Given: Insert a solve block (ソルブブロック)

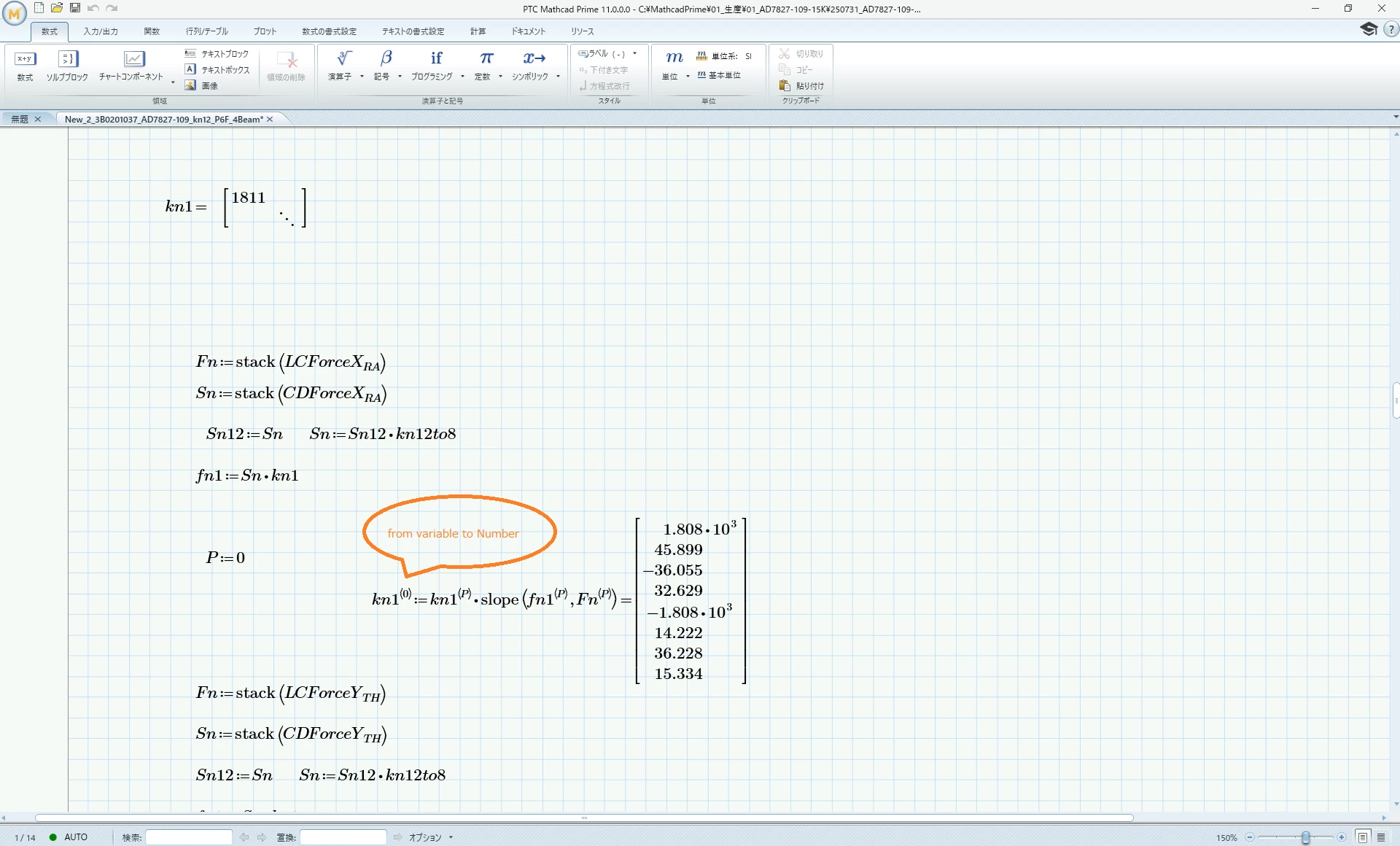Looking at the screenshot, I should (67, 65).
